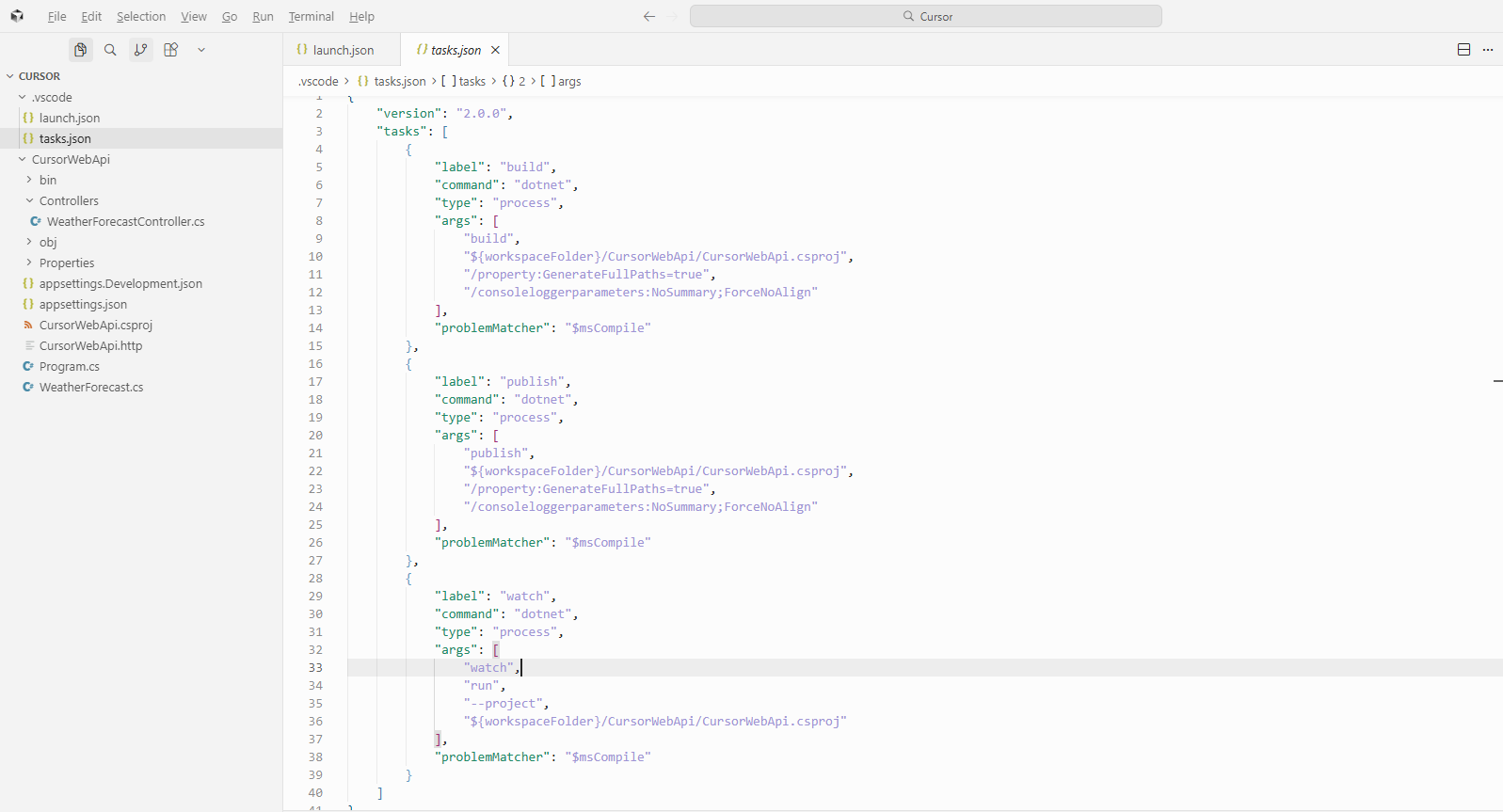Expand additional views chevron in sidebar

pos(201,50)
